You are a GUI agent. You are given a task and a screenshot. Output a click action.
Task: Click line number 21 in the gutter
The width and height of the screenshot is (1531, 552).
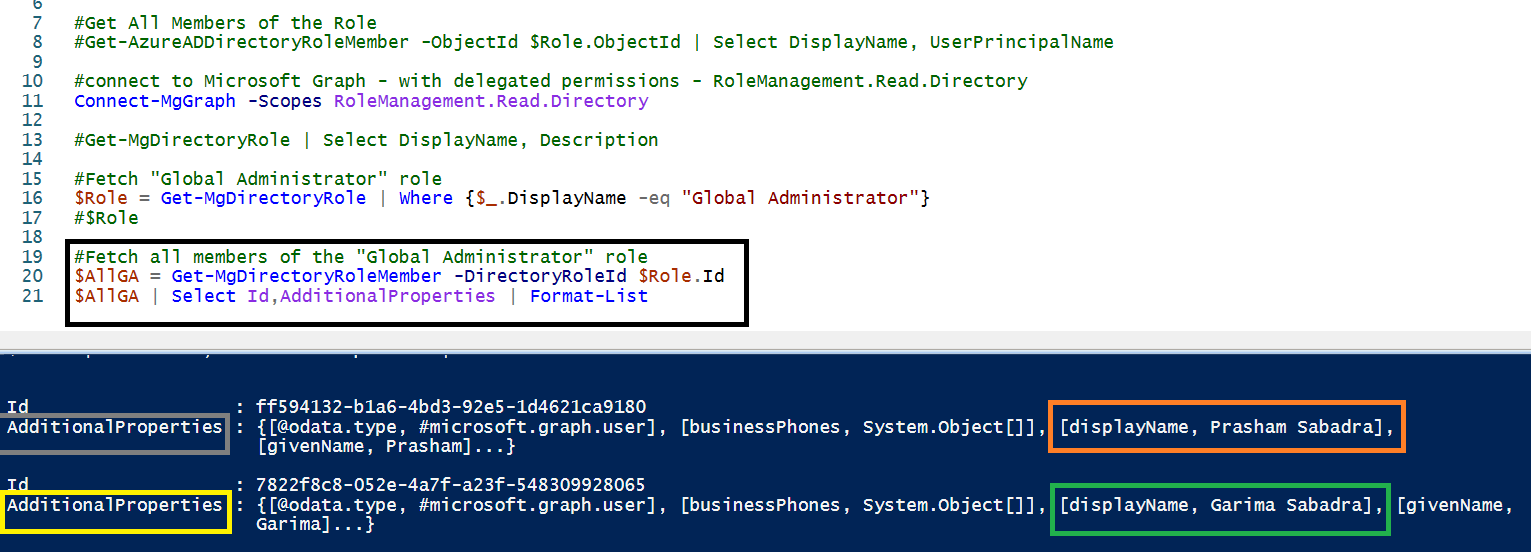[32, 296]
